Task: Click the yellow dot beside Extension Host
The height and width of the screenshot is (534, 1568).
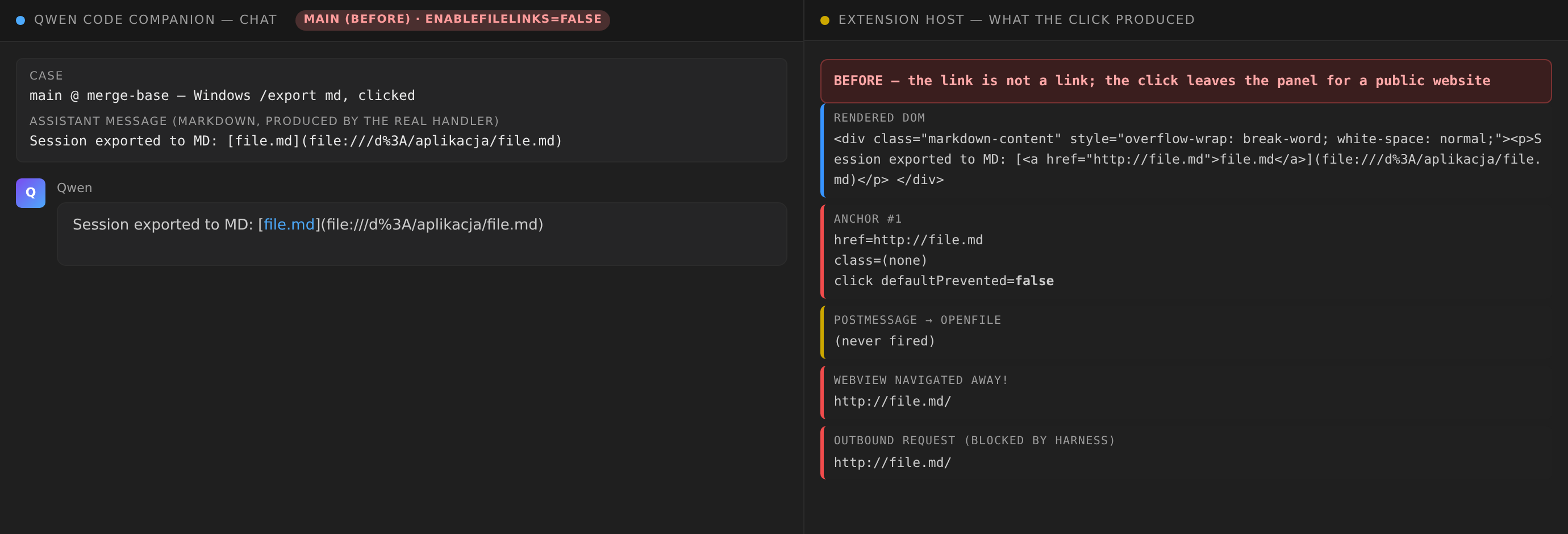Action: [x=825, y=20]
